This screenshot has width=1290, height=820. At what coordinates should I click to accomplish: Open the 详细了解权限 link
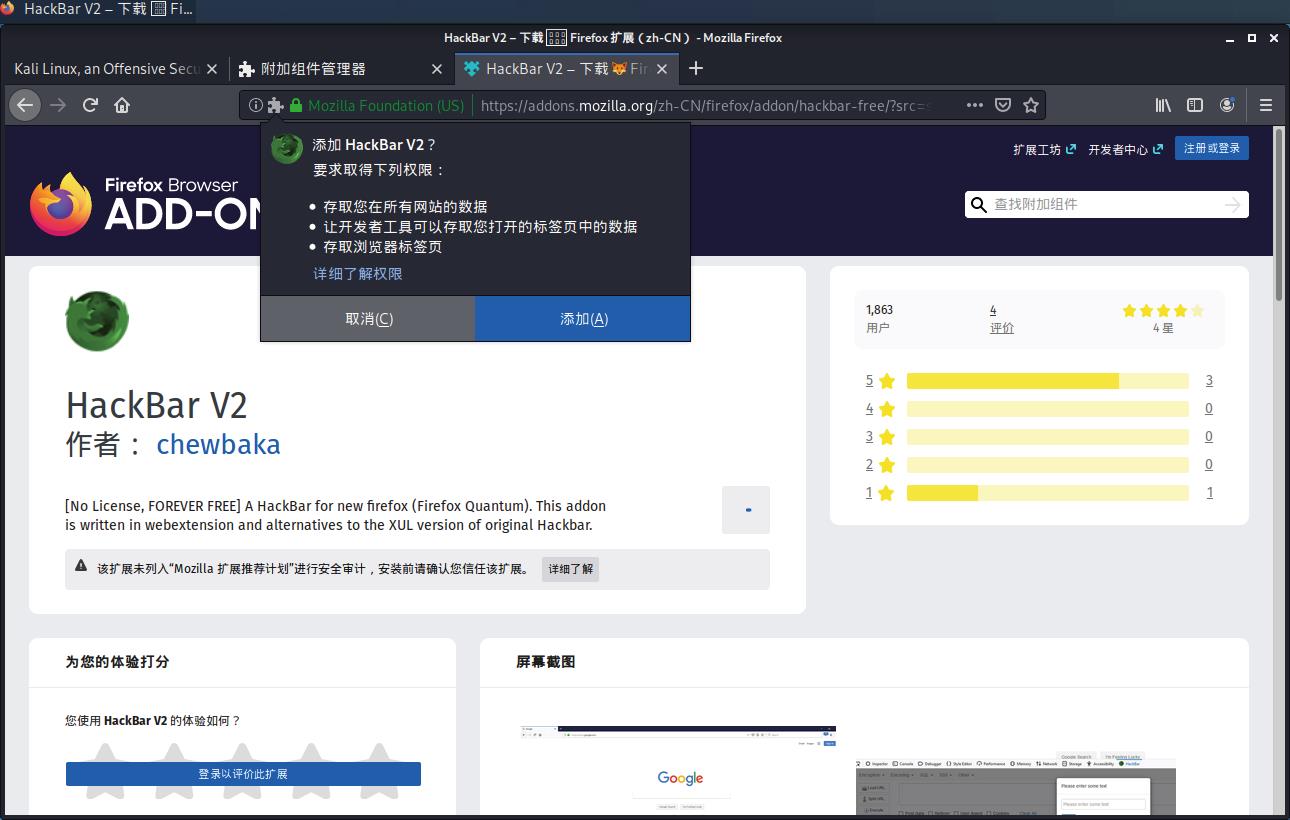(358, 274)
